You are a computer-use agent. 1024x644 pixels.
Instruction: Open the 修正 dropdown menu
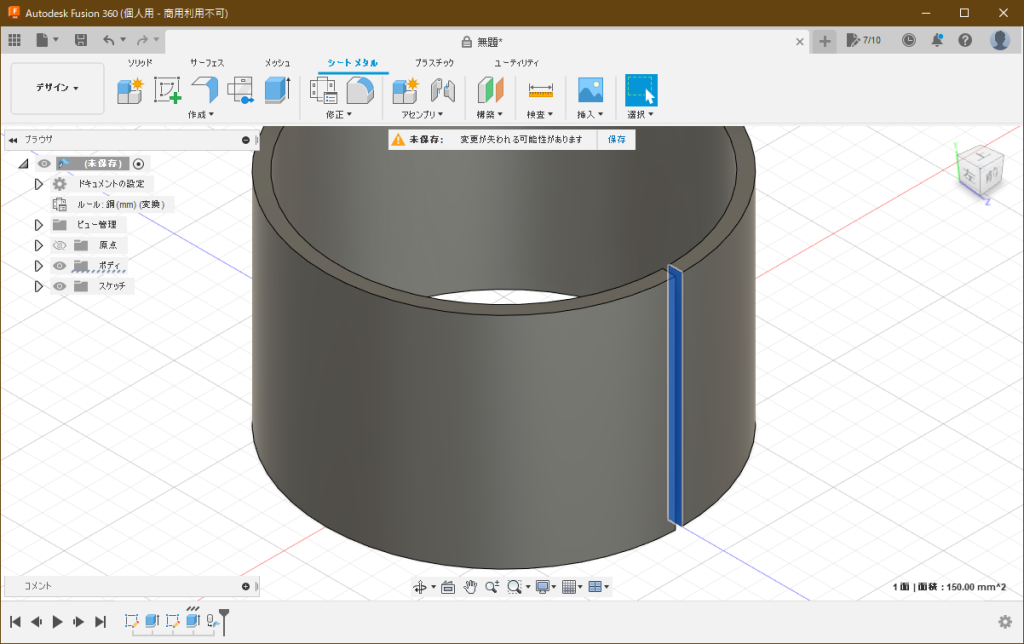(x=339, y=115)
